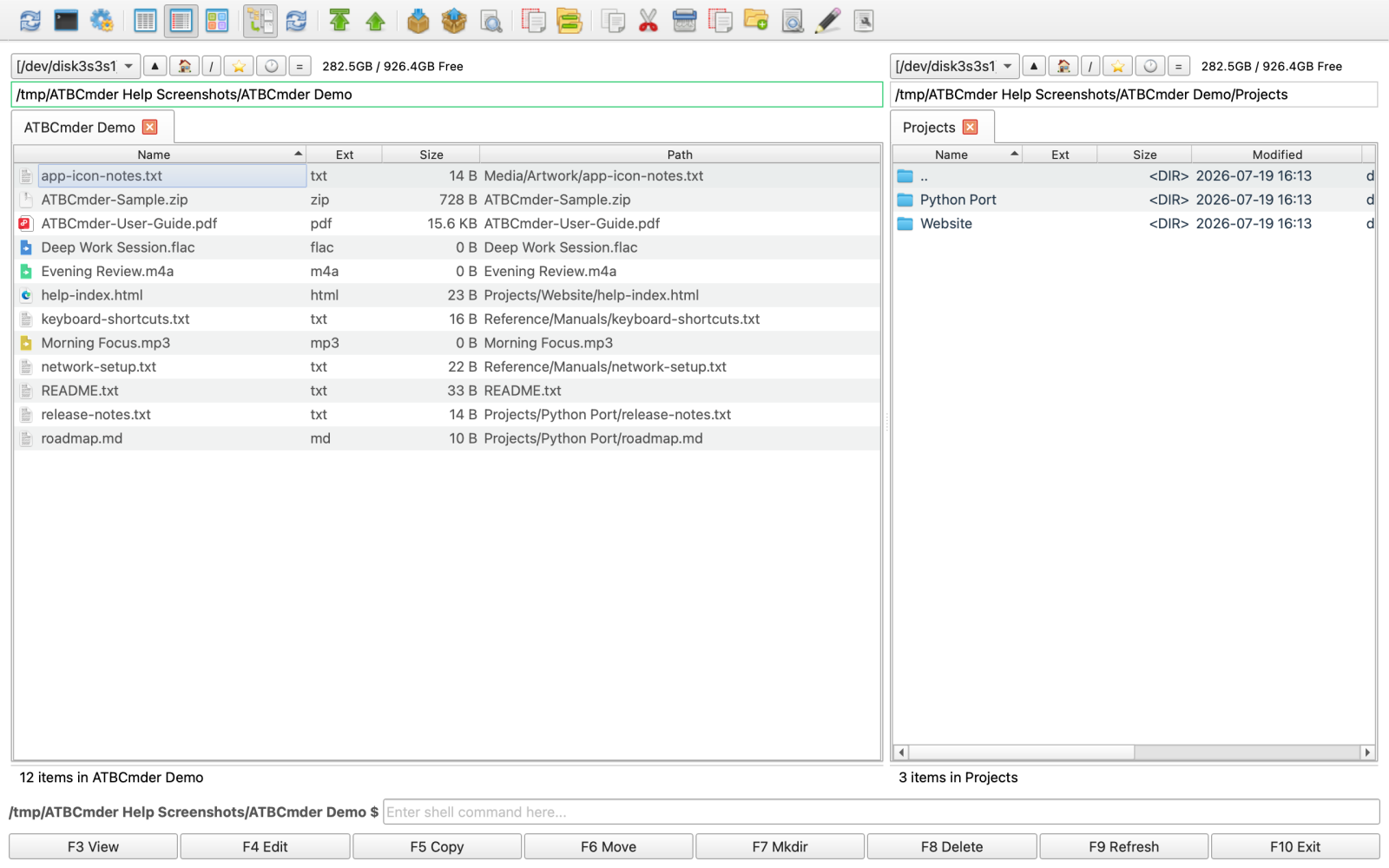Close the ATBCmder Demo tab
The height and width of the screenshot is (868, 1389).
tap(150, 128)
